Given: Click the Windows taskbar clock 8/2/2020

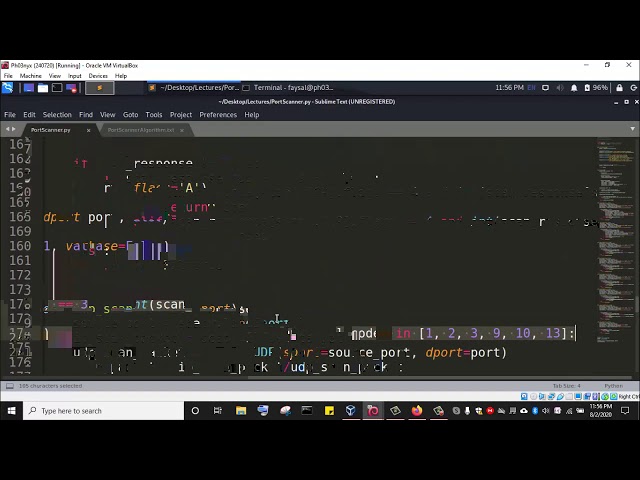Looking at the screenshot, I should point(600,411).
